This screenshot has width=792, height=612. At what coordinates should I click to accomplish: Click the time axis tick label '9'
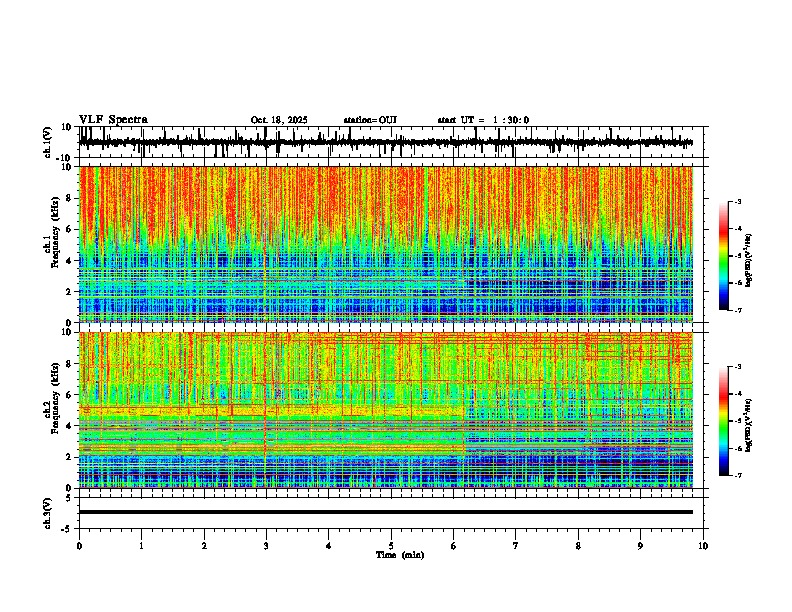point(640,546)
